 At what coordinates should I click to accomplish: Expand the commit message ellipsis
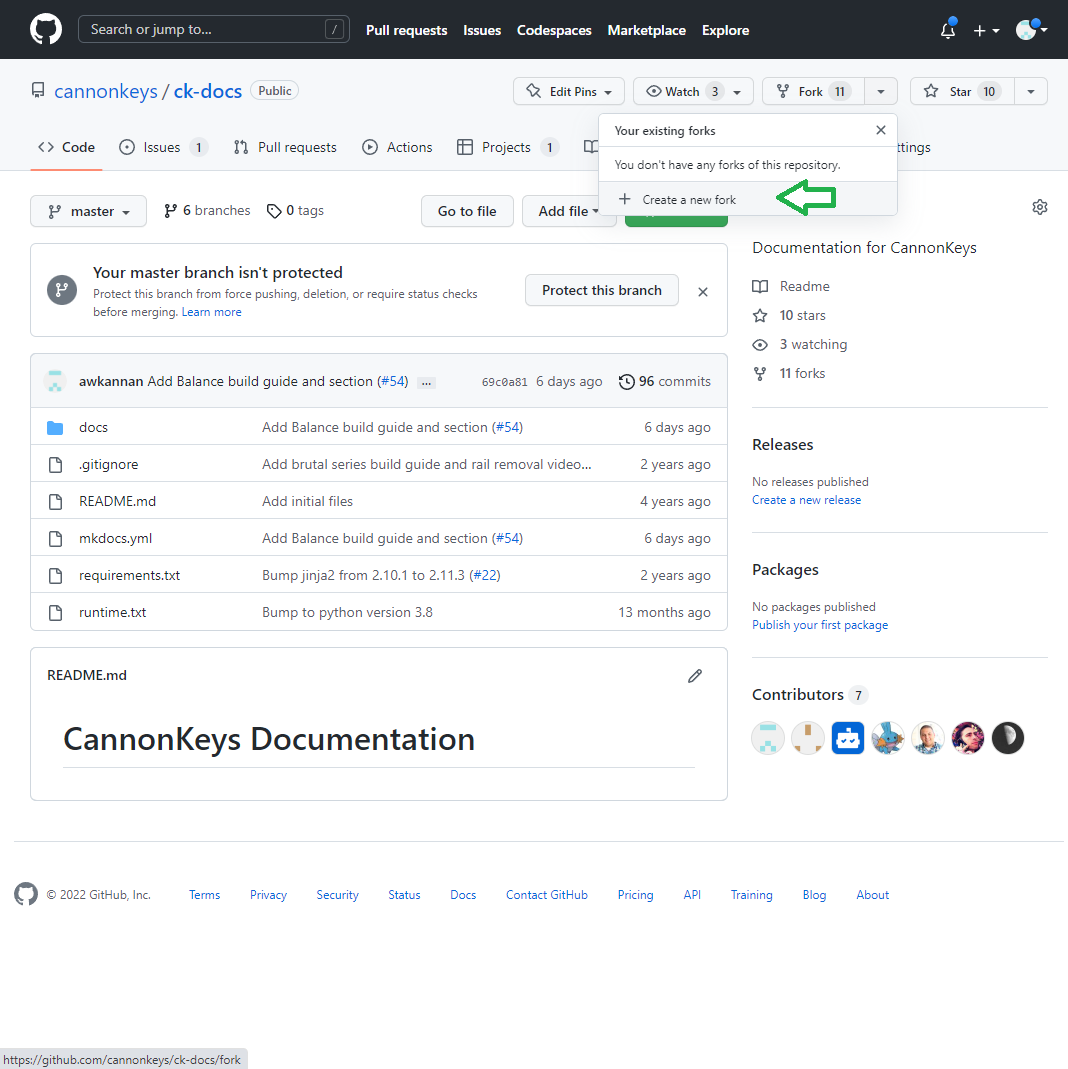(x=426, y=382)
